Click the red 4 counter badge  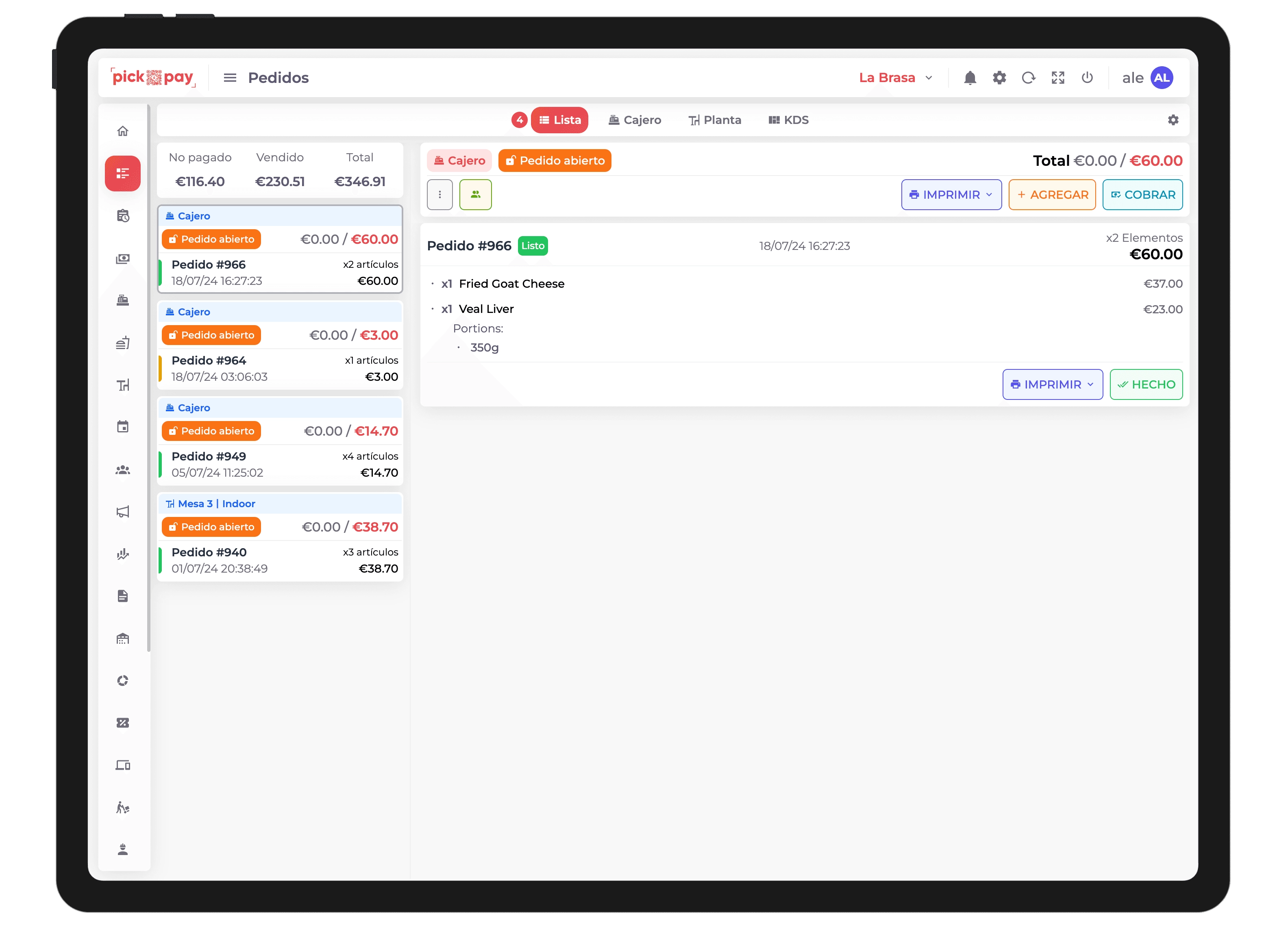click(x=519, y=120)
